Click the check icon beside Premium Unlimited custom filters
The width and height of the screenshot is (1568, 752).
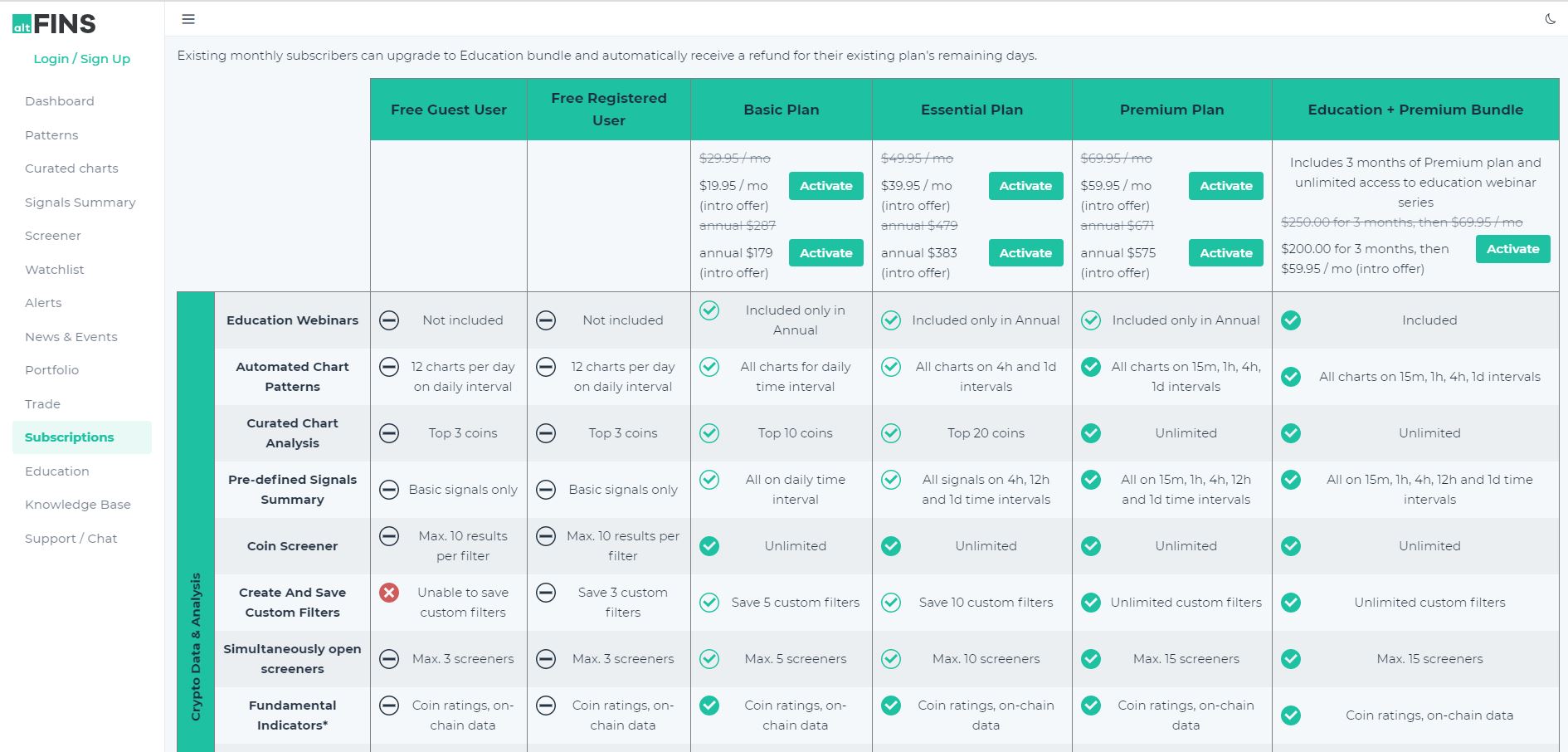click(x=1091, y=603)
